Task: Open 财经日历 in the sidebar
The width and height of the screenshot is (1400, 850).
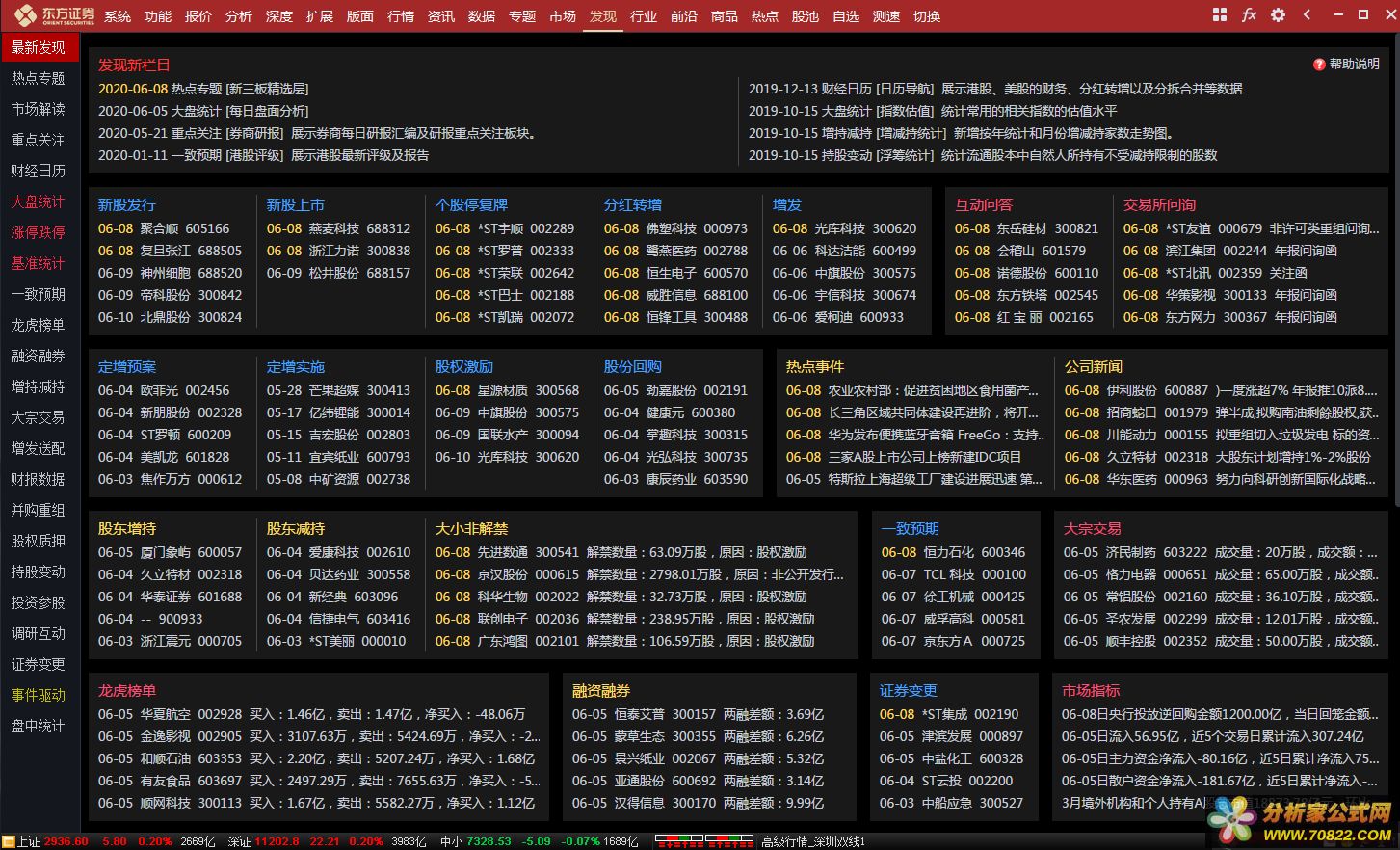Action: [39, 171]
